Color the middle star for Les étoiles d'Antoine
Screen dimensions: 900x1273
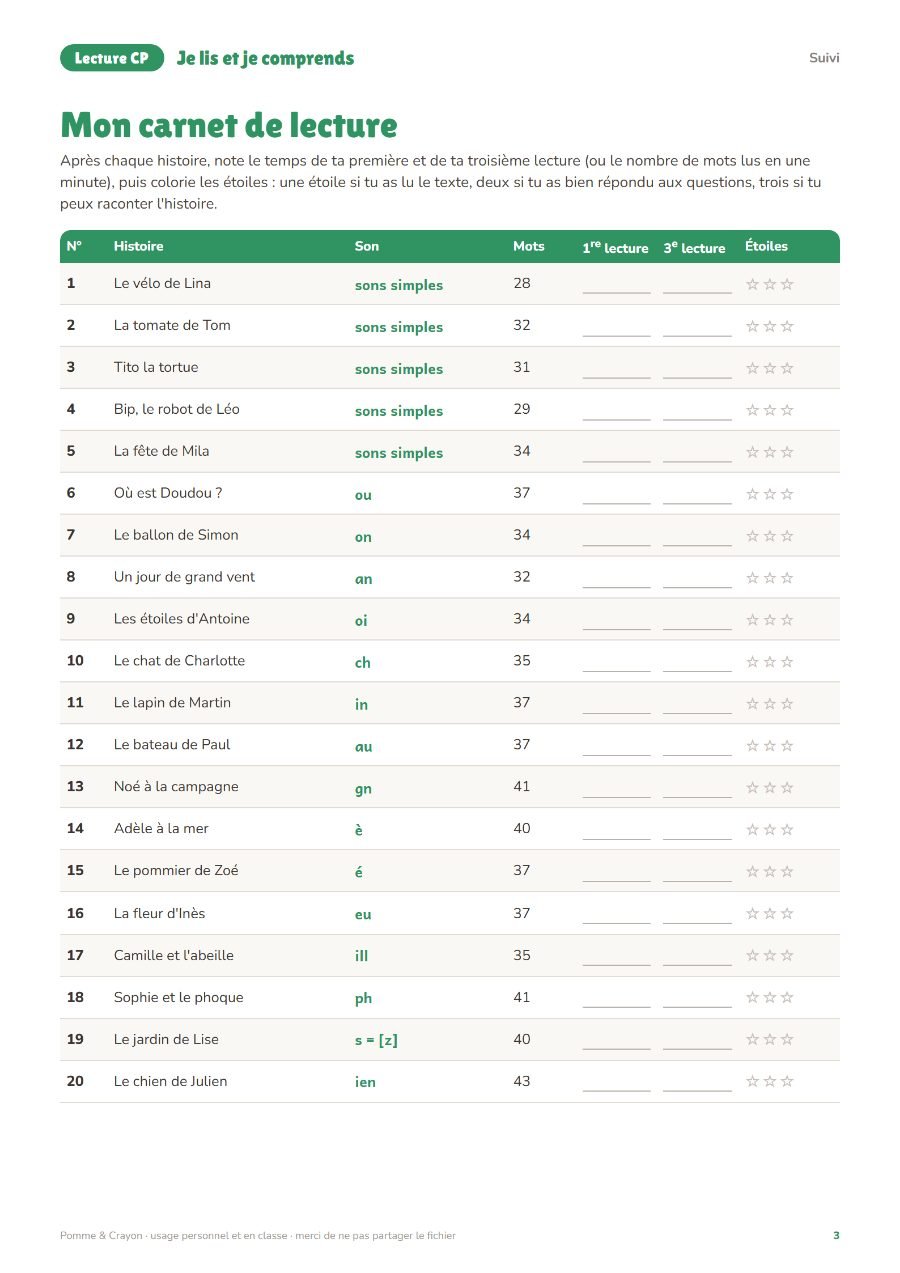[x=770, y=620]
